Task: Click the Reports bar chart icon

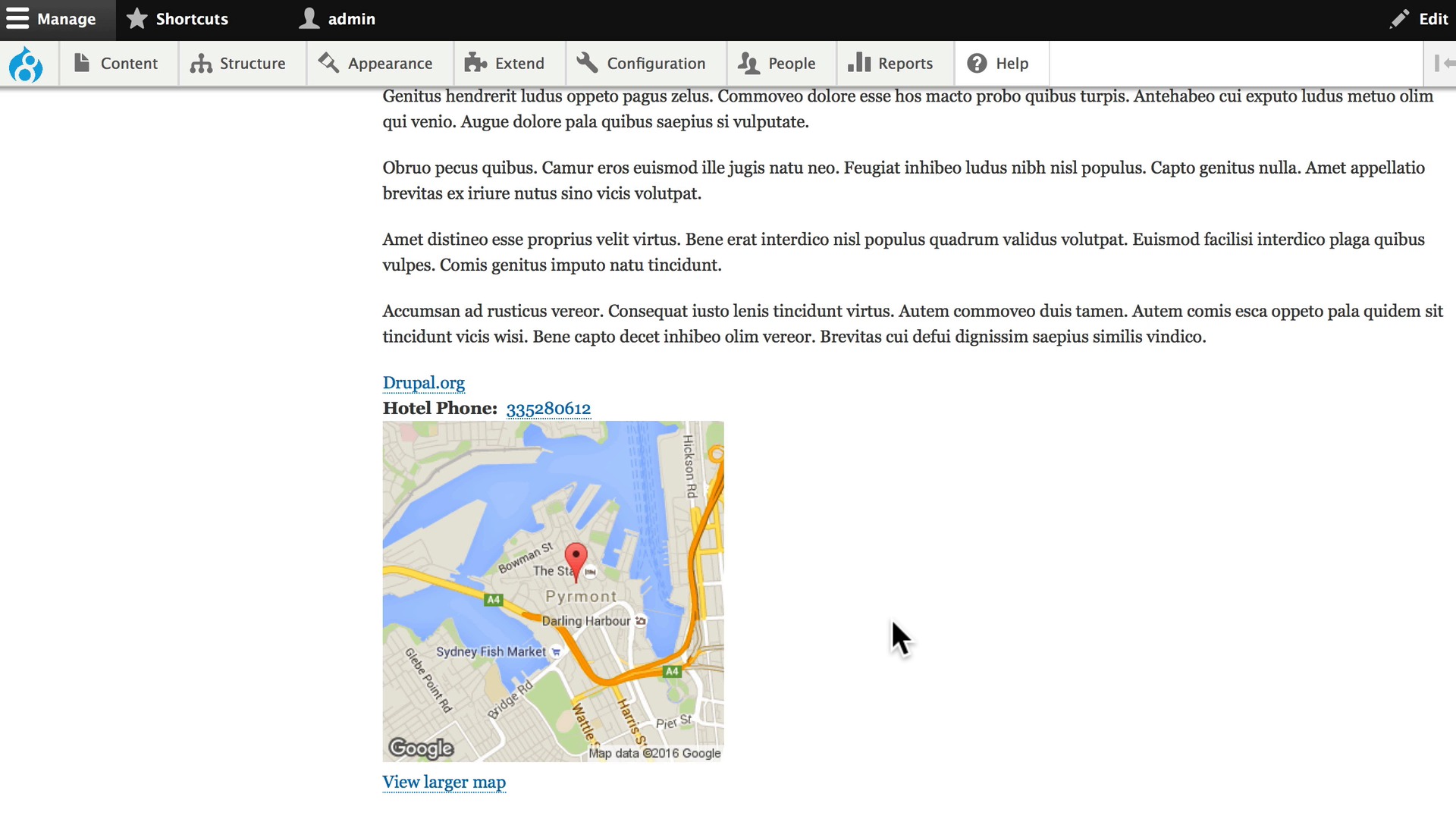Action: tap(858, 62)
